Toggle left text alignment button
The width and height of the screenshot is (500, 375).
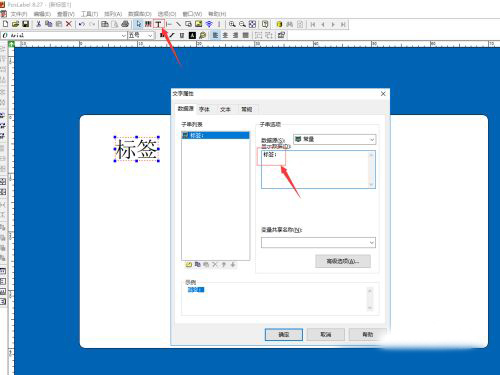(215, 35)
